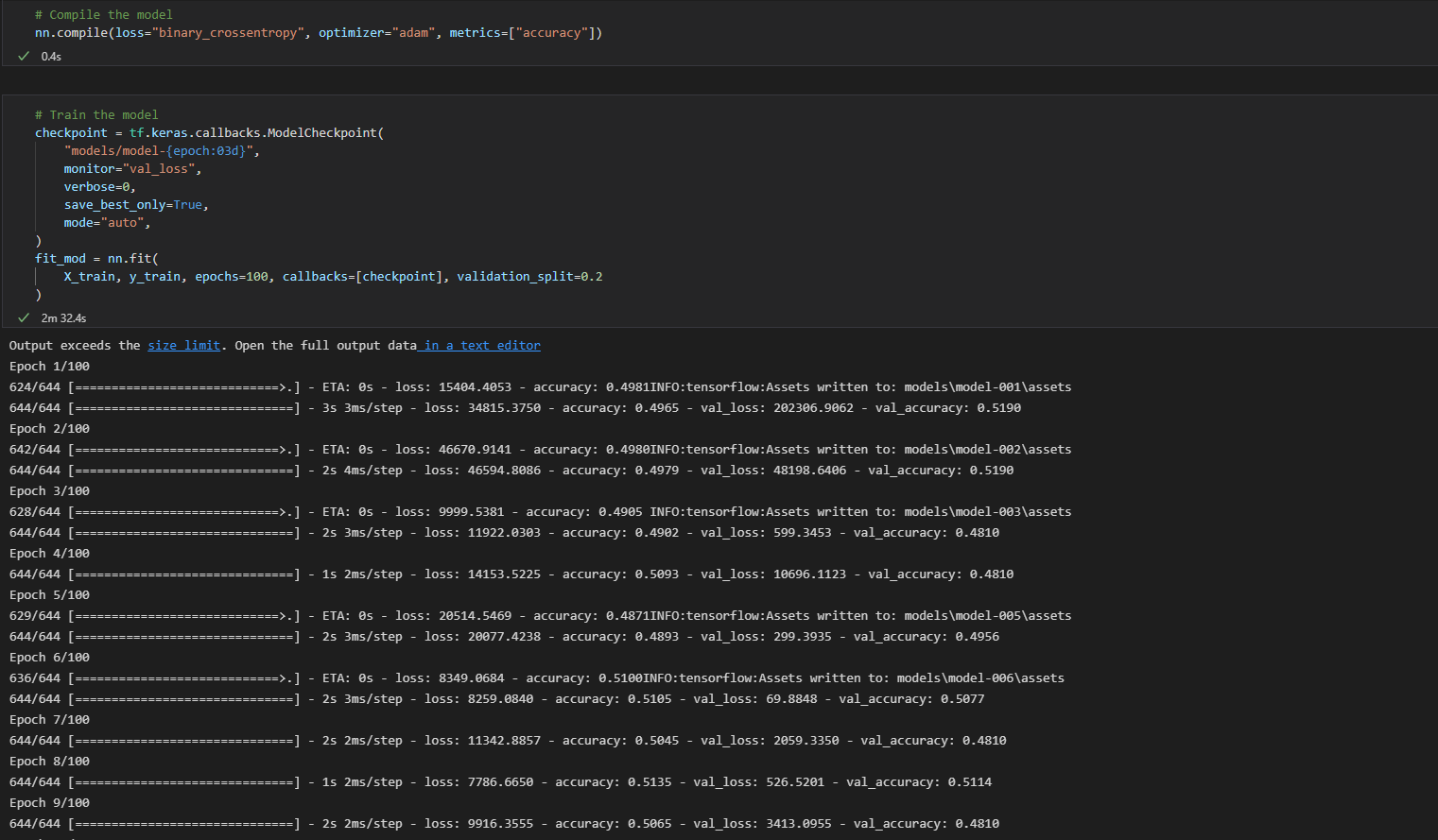The width and height of the screenshot is (1438, 840).
Task: Click the green checkmark beside the compile cell
Action: coord(24,56)
